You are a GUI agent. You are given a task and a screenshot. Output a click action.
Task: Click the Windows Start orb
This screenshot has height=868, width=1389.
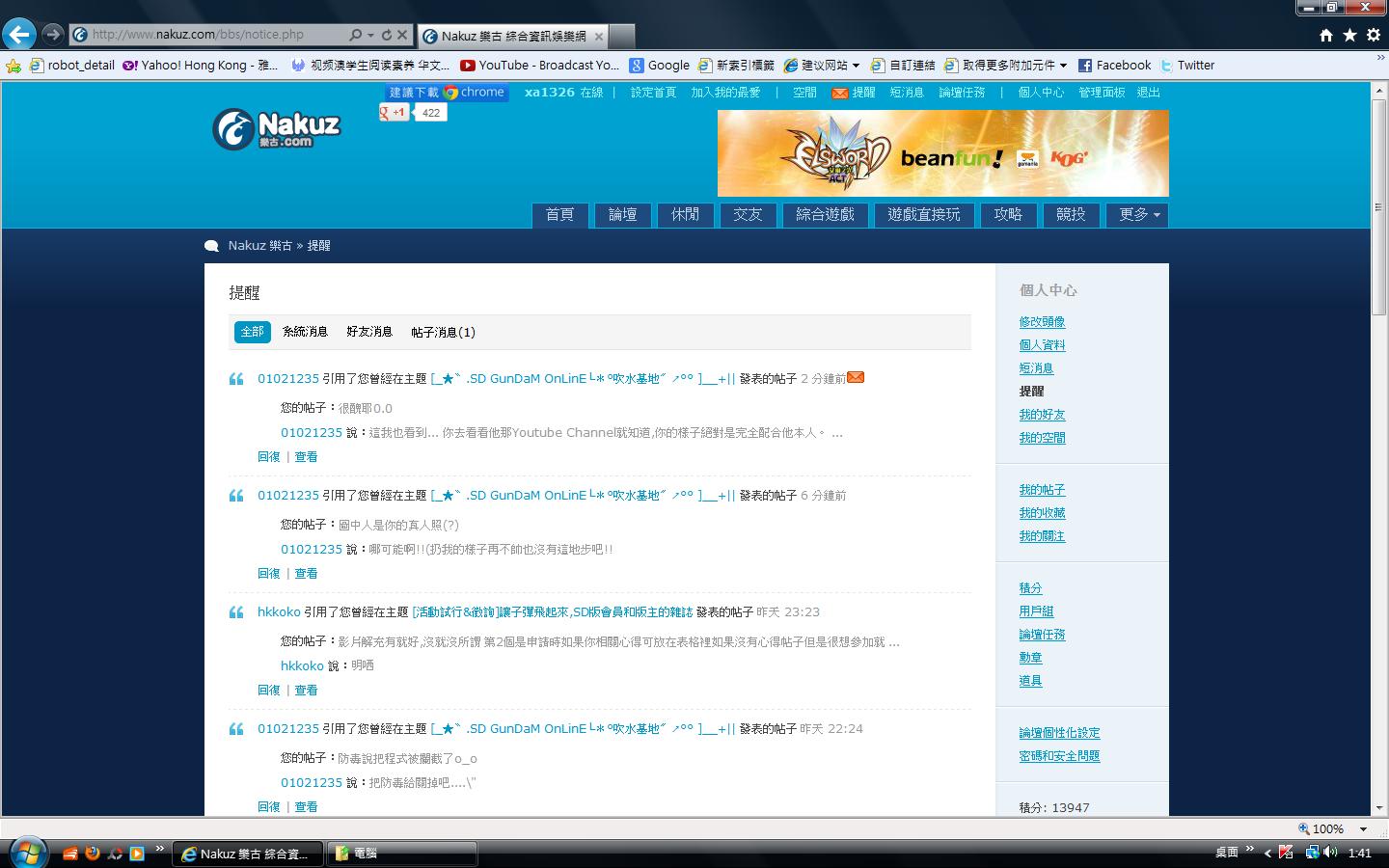(x=26, y=853)
